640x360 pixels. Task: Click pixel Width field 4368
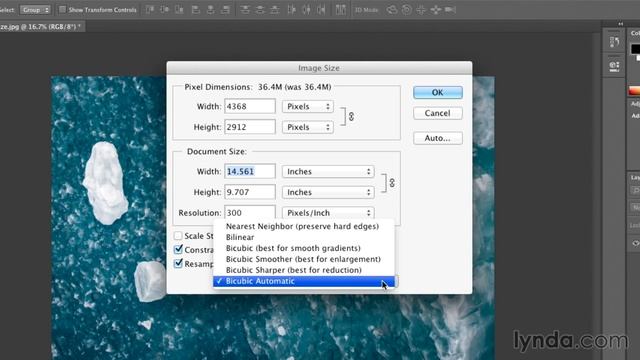coord(250,107)
